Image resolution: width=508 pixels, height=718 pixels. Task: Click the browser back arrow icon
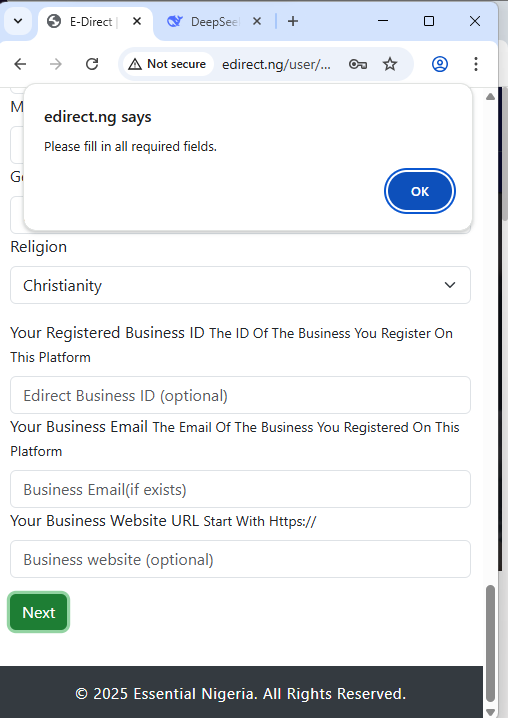20,64
